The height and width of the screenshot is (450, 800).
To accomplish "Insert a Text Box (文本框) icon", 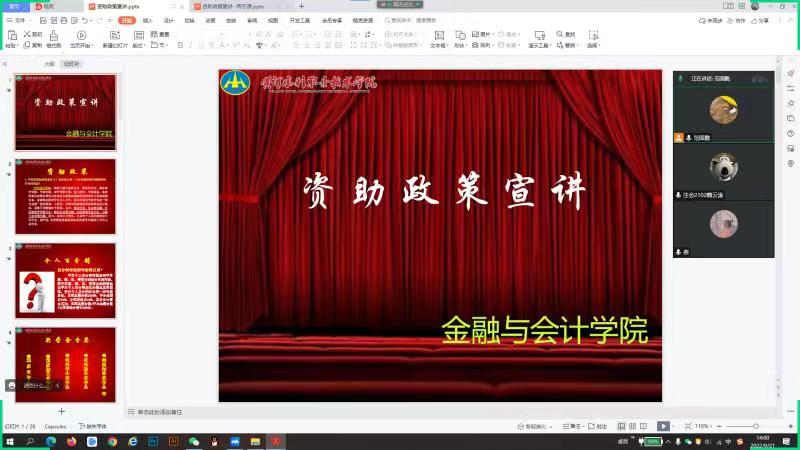I will click(437, 39).
